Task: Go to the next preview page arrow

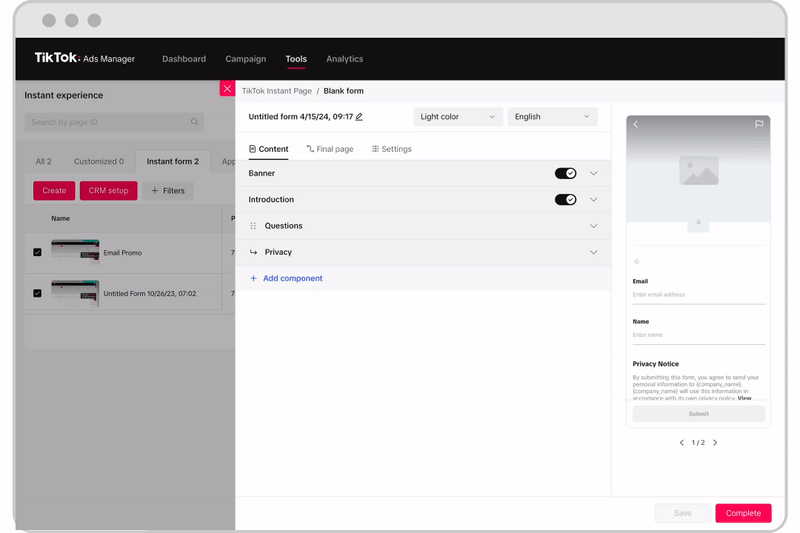Action: tap(715, 443)
